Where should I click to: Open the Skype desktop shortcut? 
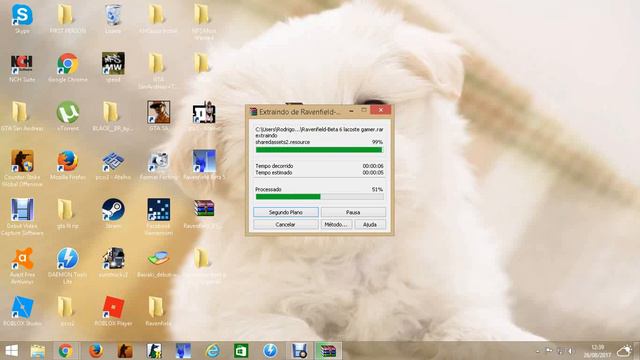pos(22,19)
